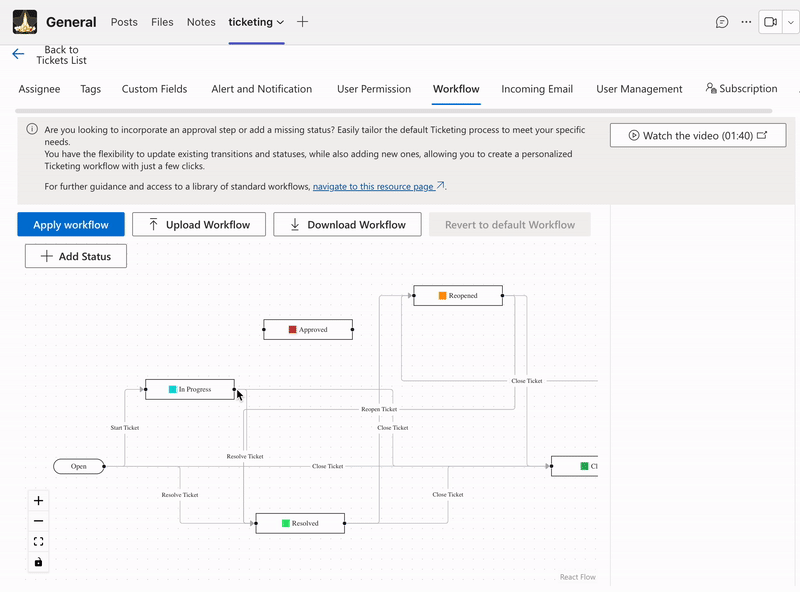Image resolution: width=800 pixels, height=592 pixels.
Task: Open Alert and Notification tab
Action: point(262,89)
